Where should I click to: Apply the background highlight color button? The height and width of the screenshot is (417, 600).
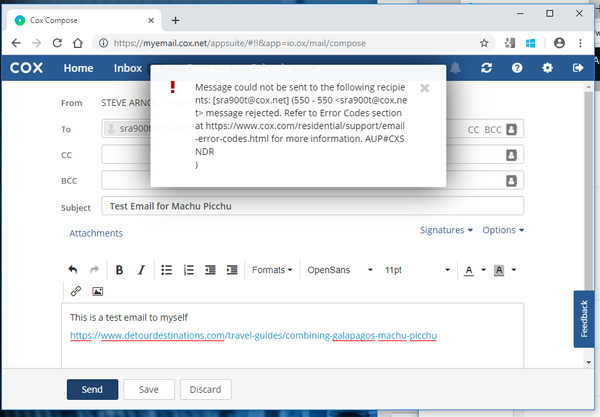(499, 270)
